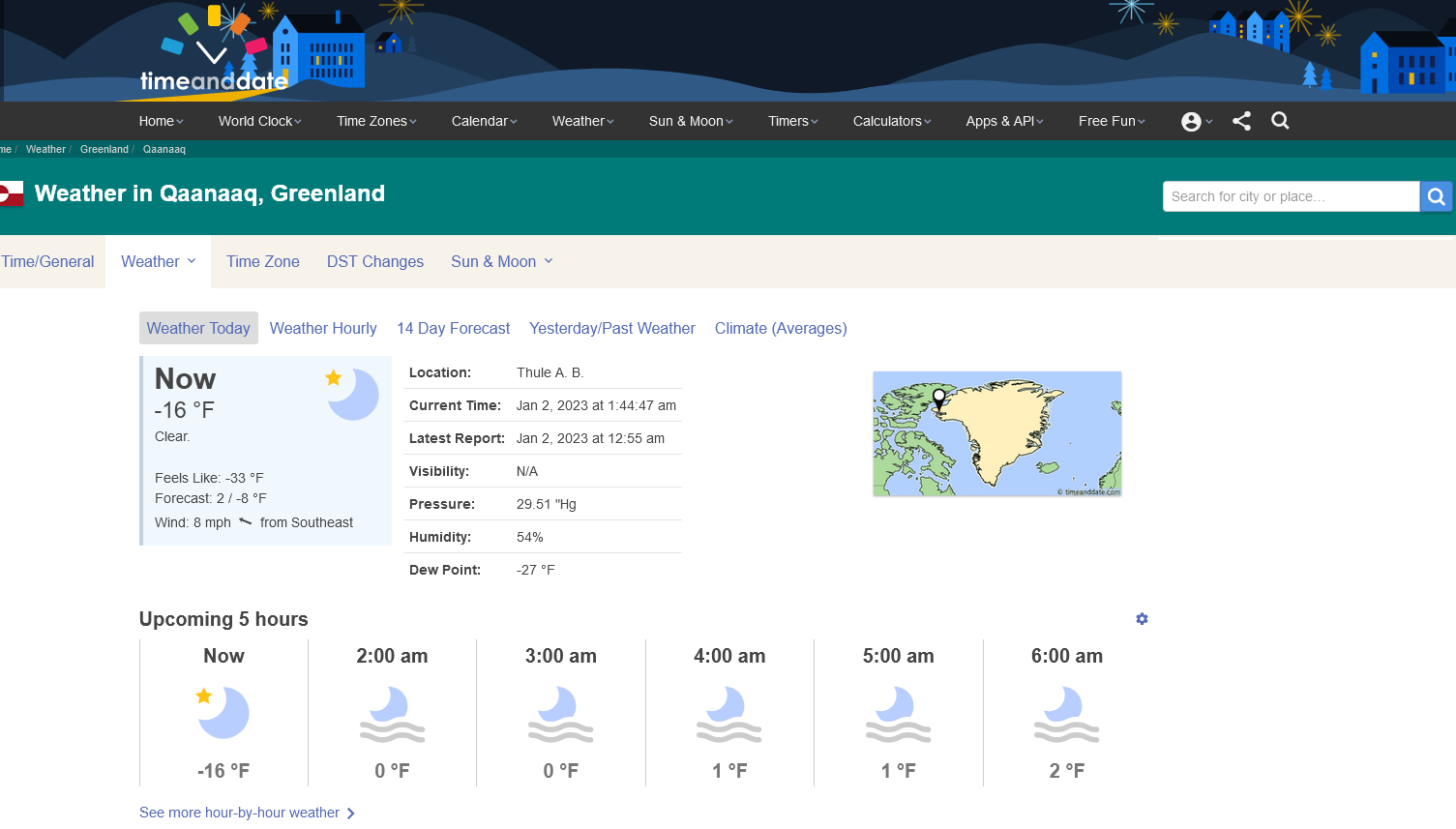Click the '2 °F' temperature at 6:00 am
The width and height of the screenshot is (1456, 829).
(x=1067, y=771)
